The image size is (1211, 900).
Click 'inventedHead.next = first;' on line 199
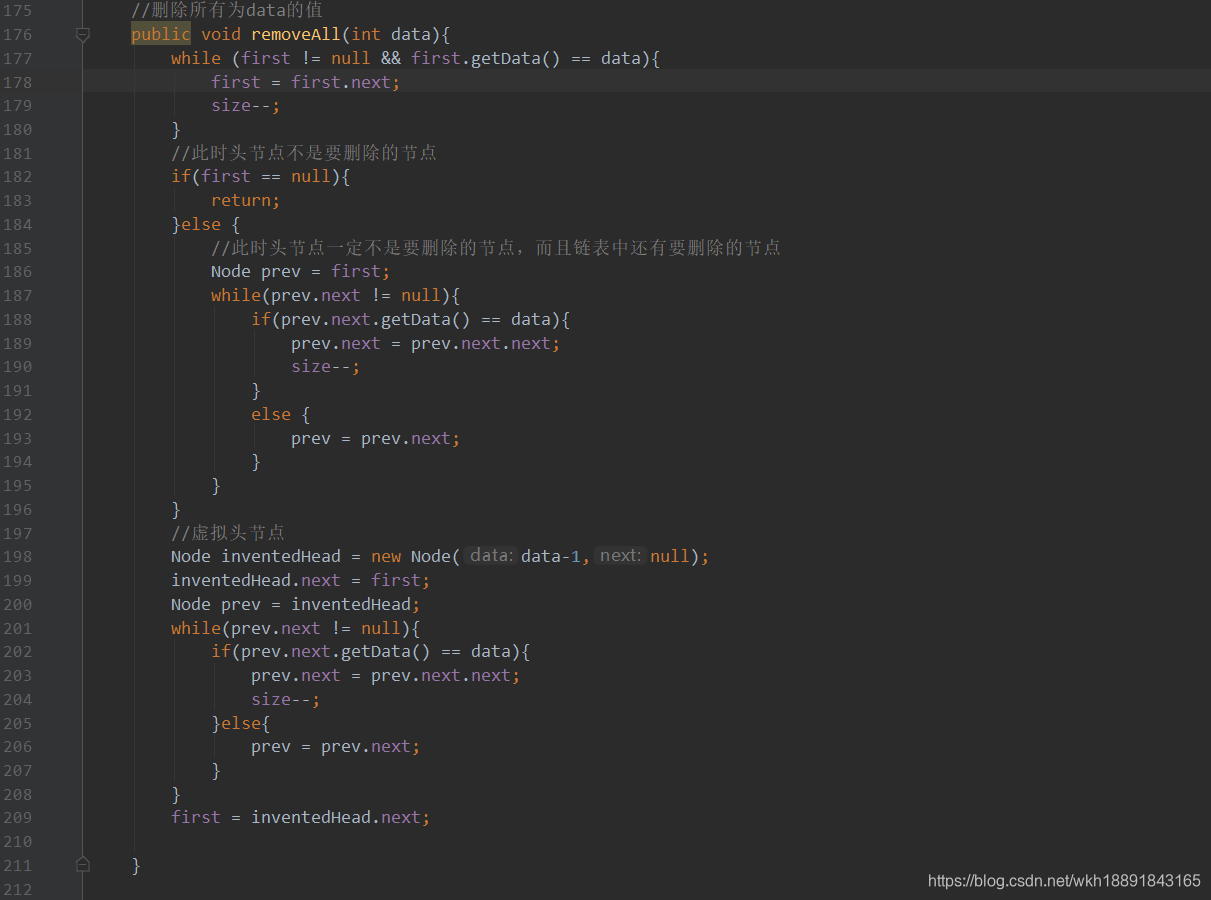[x=301, y=581]
